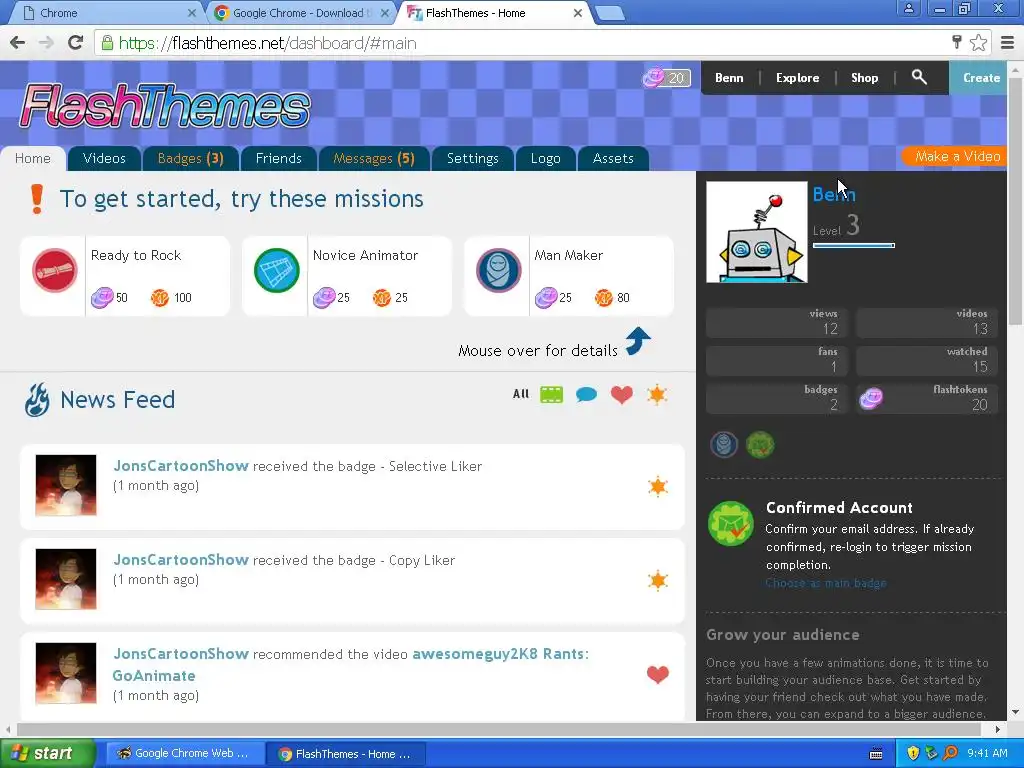Open Google Chrome Web taskbar item
Viewport: 1024px width, 768px height.
[x=184, y=753]
